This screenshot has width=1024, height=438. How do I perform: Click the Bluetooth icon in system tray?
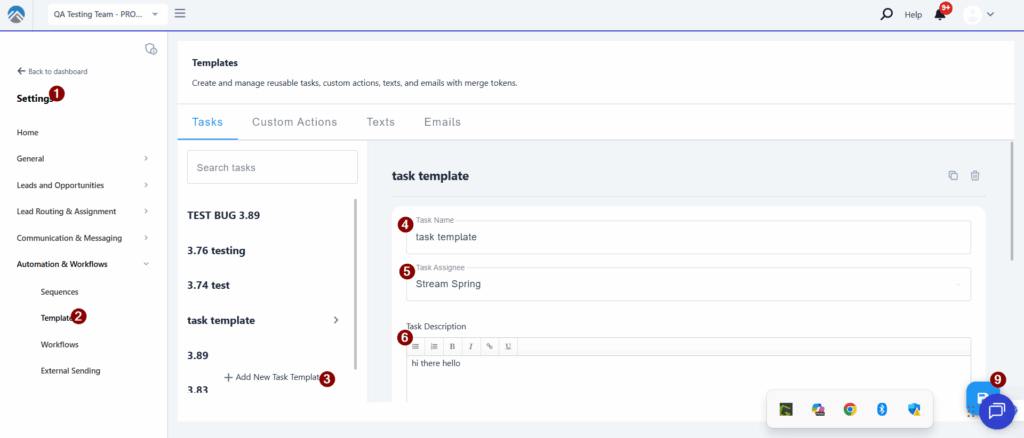882,409
